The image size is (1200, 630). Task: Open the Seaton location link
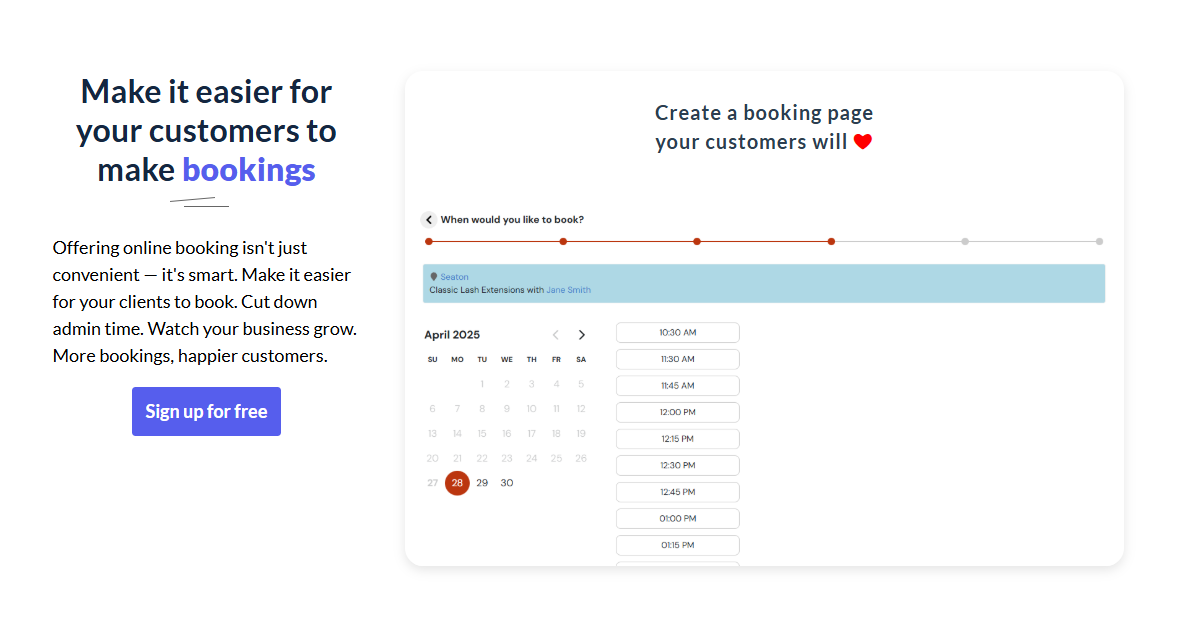[x=454, y=277]
